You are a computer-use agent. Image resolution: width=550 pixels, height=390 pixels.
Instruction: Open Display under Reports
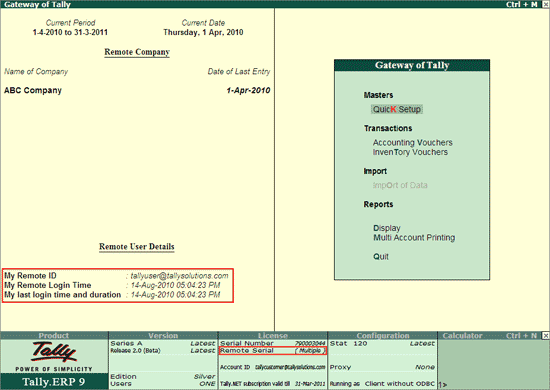click(x=387, y=228)
